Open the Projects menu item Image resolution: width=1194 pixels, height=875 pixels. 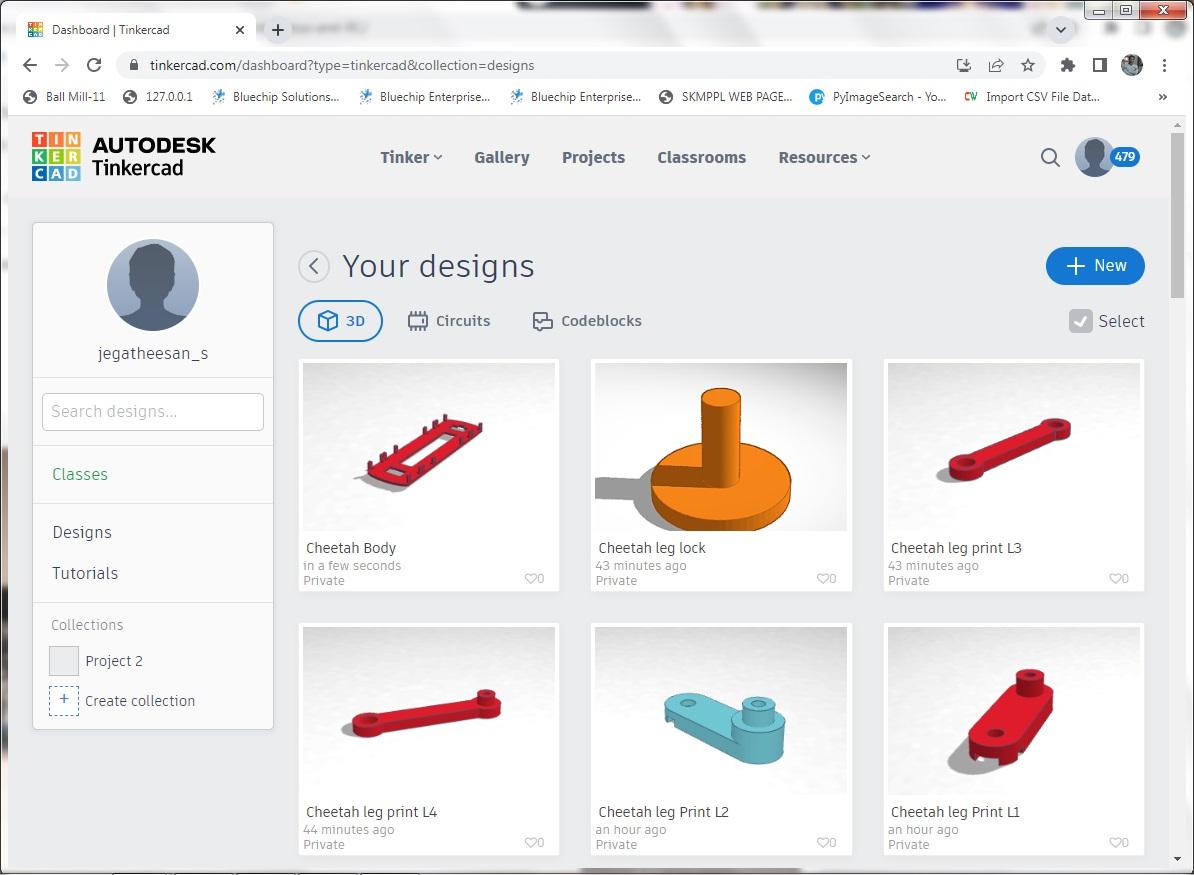[593, 158]
